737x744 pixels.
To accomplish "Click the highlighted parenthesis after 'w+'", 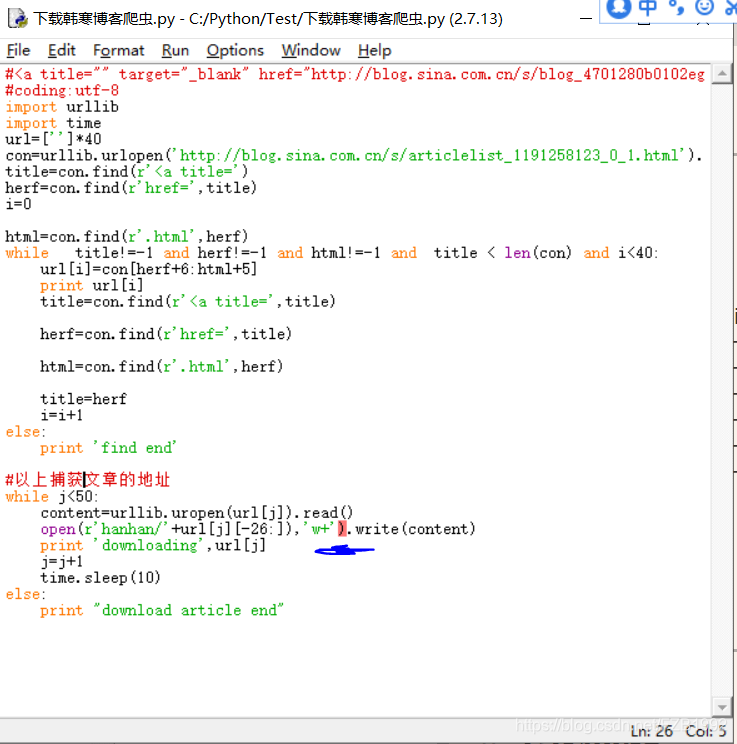I will (x=342, y=529).
